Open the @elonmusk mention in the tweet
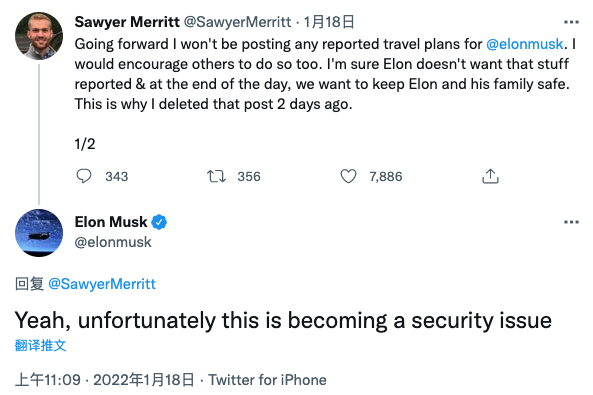Viewport: 593px width, 395px height. (x=525, y=44)
